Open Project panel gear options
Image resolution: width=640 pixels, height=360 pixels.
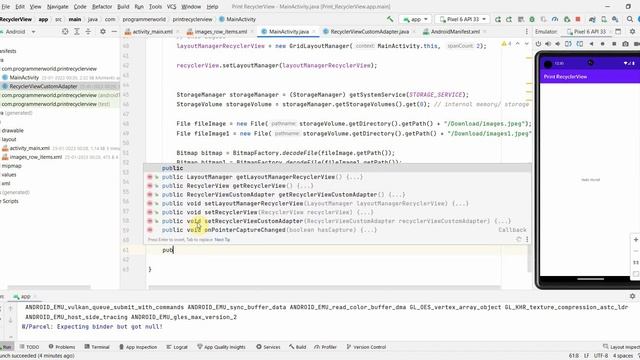(103, 31)
